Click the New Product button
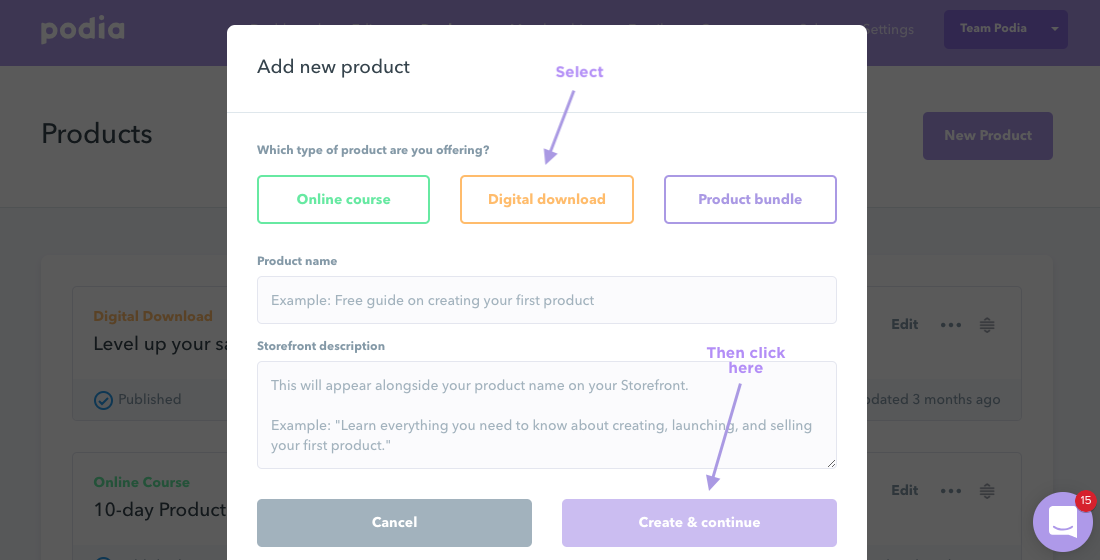 point(988,135)
